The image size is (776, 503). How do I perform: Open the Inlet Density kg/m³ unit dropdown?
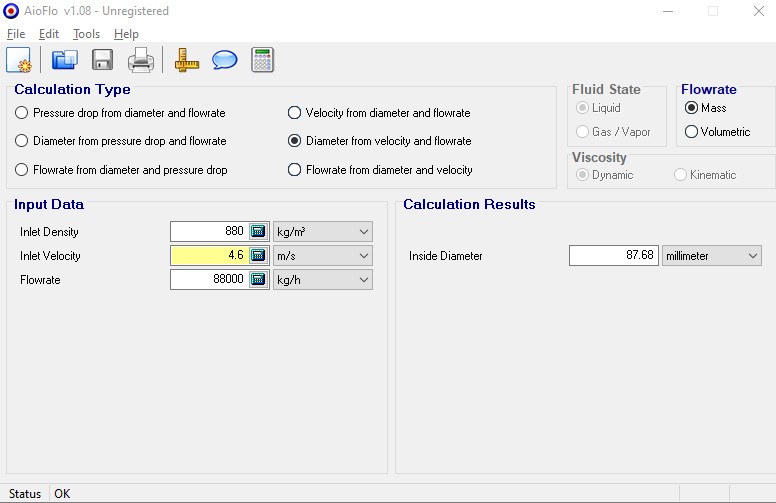tap(322, 232)
